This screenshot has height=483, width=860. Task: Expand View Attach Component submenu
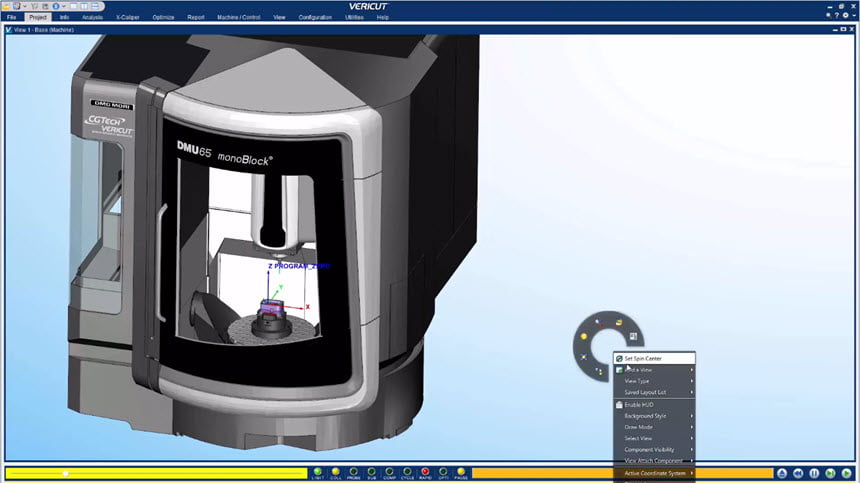[654, 461]
